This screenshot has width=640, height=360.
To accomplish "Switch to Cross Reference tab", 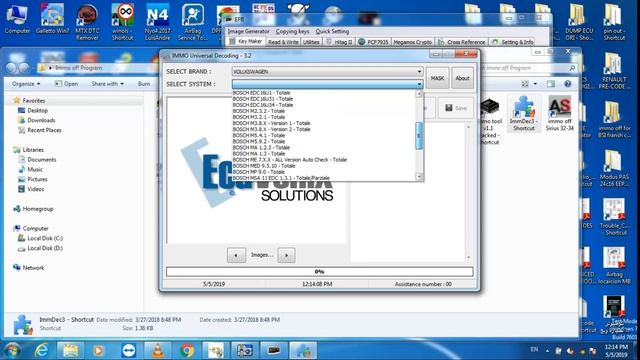I will pyautogui.click(x=462, y=42).
